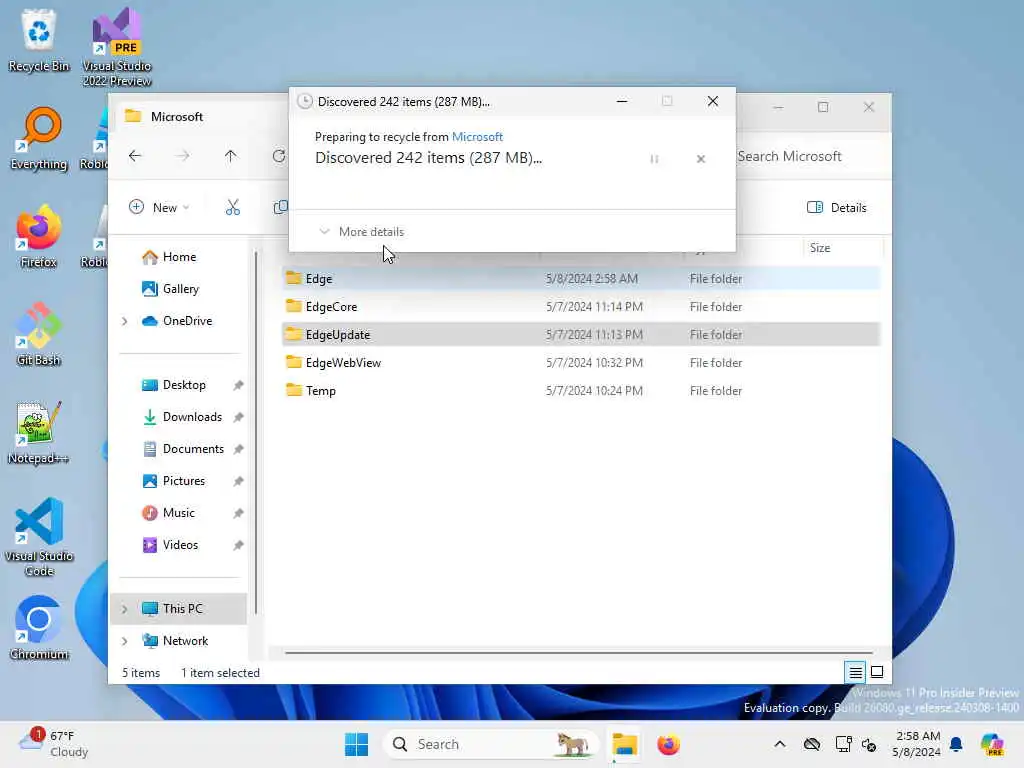Select the EdgeUpdate folder

click(x=581, y=335)
